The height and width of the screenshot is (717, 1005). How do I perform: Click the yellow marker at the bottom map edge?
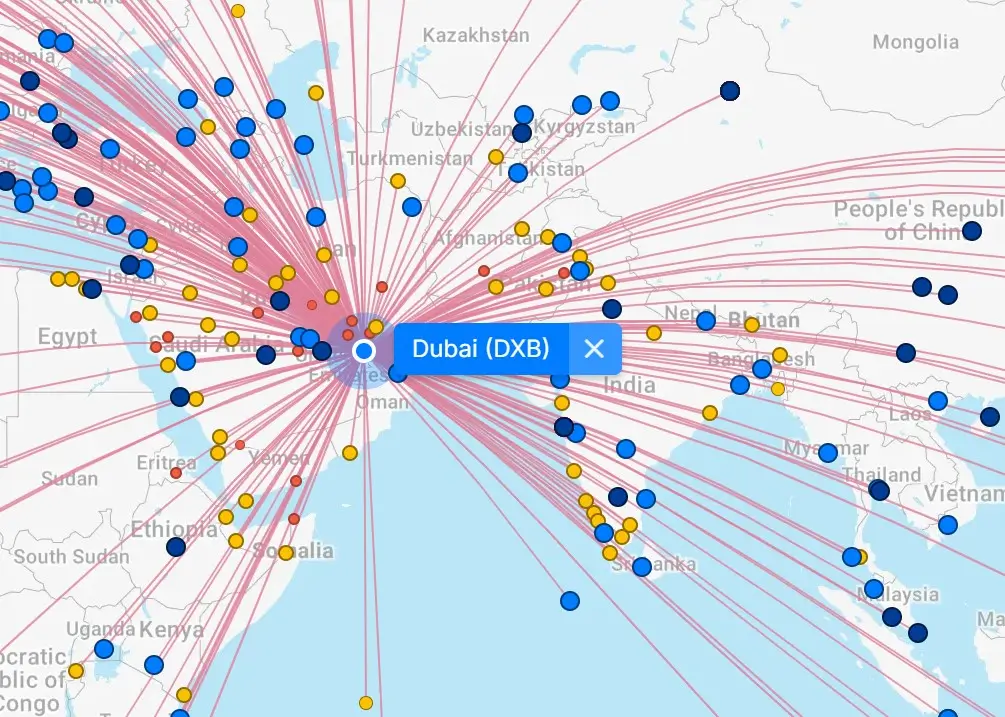click(366, 703)
